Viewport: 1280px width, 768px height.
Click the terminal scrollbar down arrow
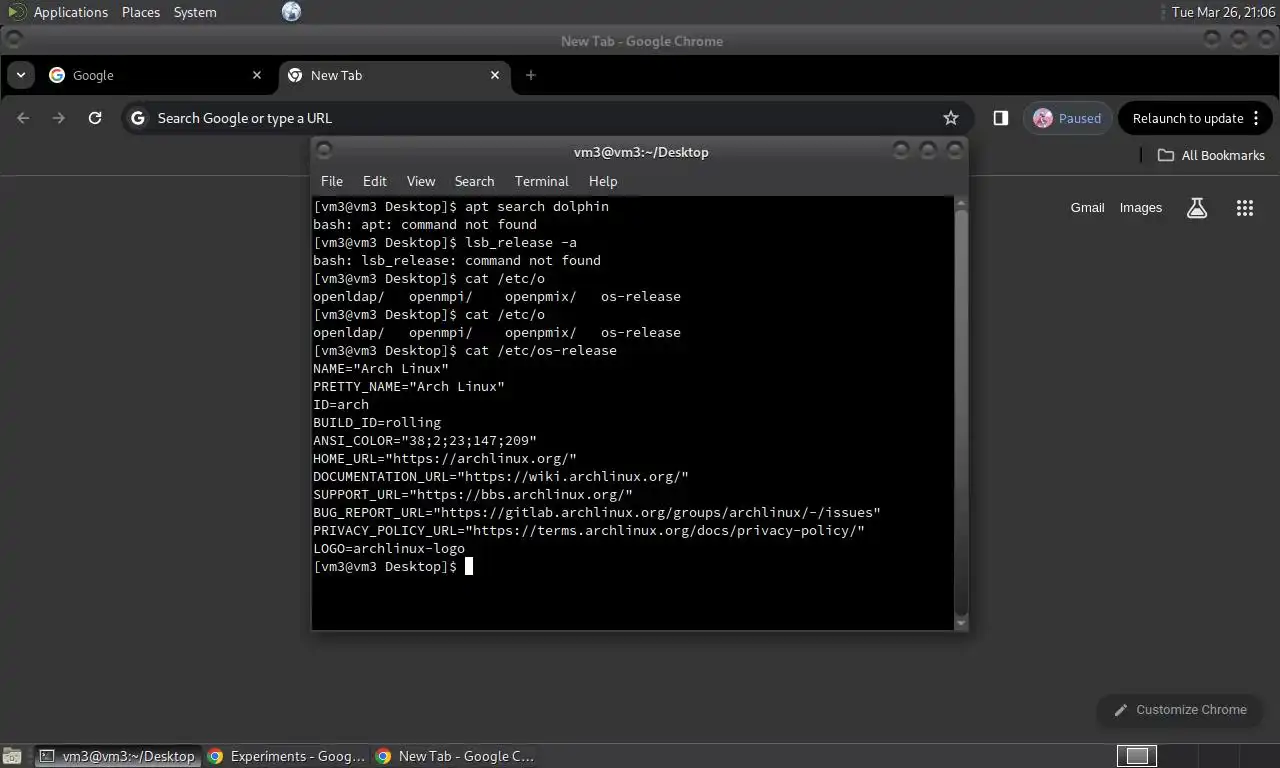tap(961, 623)
